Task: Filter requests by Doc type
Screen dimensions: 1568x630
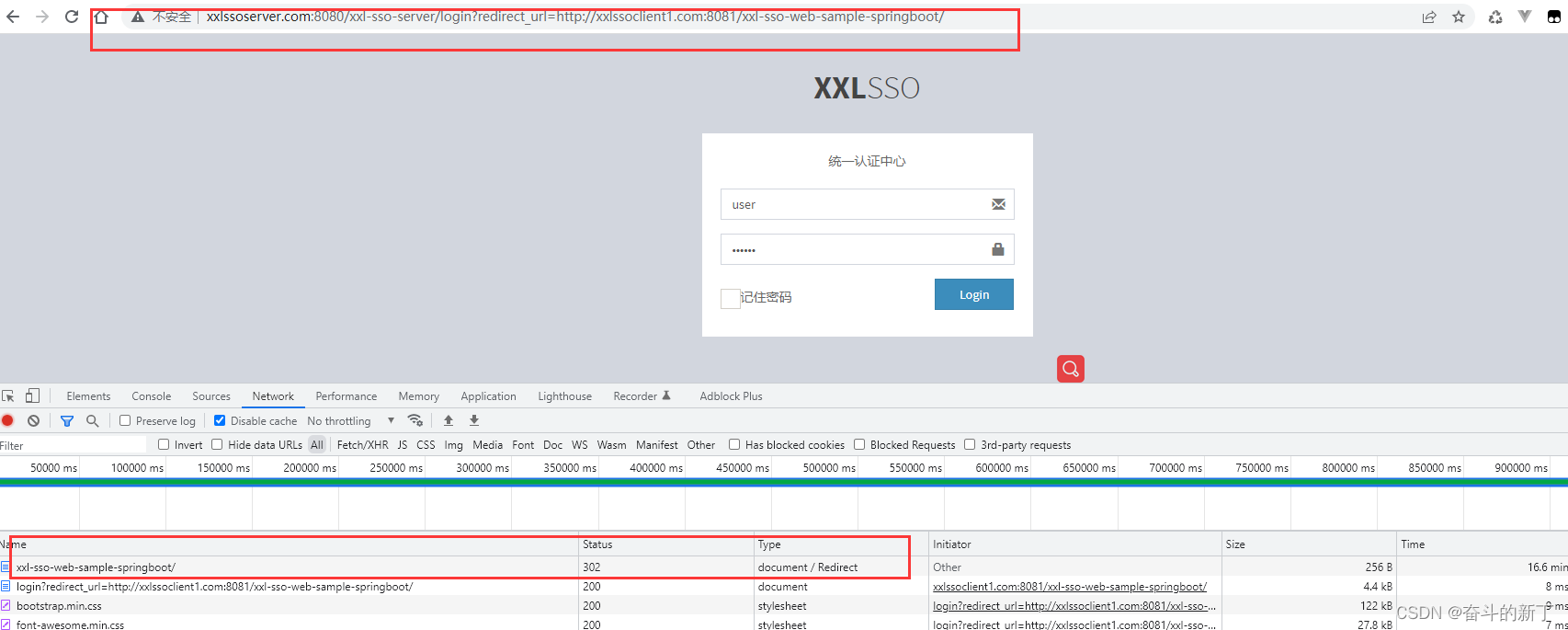Action: pyautogui.click(x=552, y=445)
